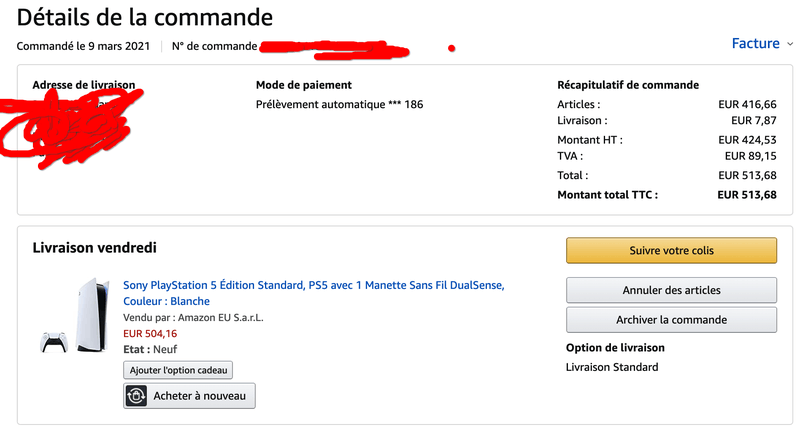The width and height of the screenshot is (800, 430).
Task: Click the Détails de la commande title
Action: point(144,16)
